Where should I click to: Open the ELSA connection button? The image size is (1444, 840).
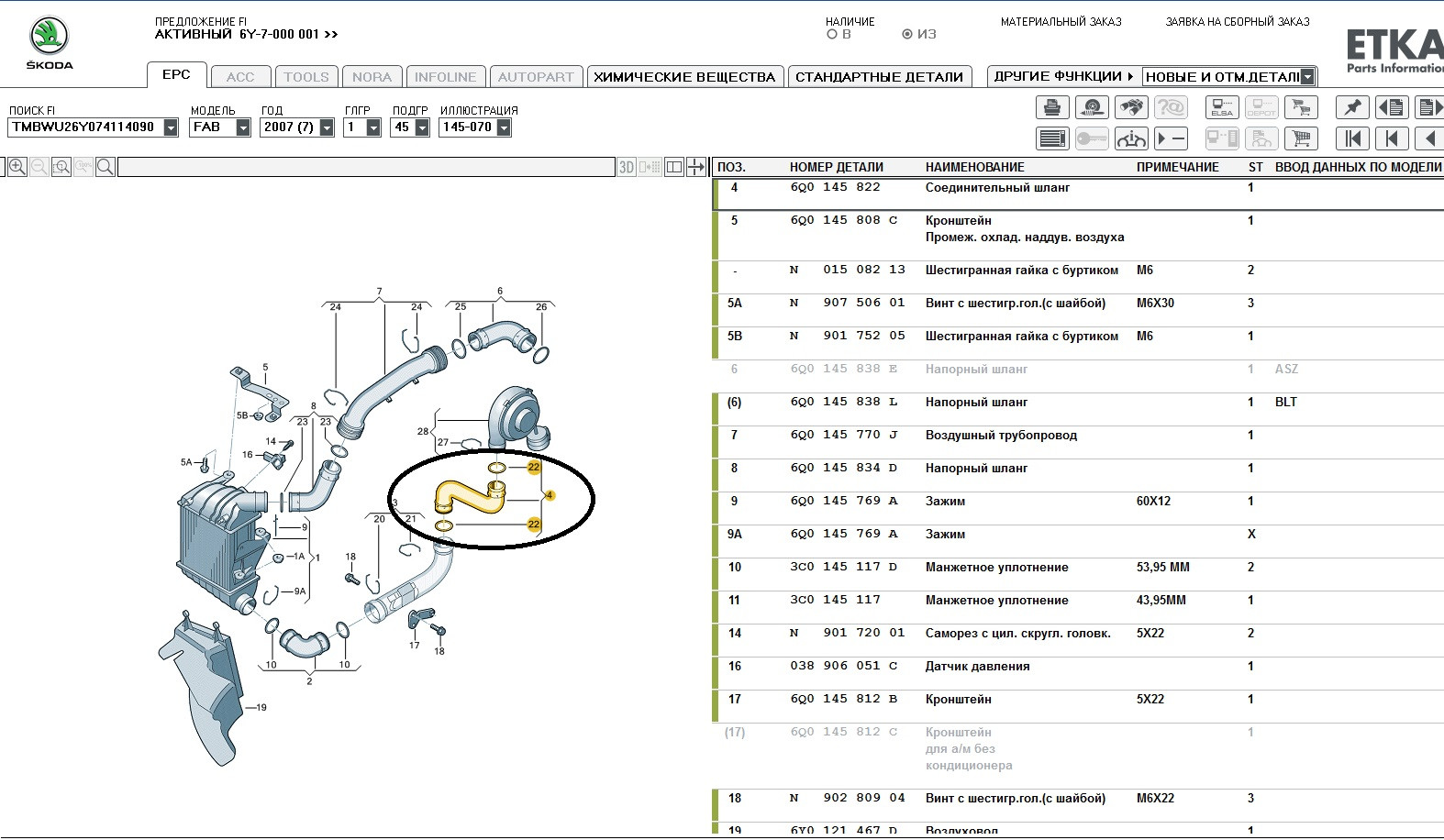point(1222,107)
